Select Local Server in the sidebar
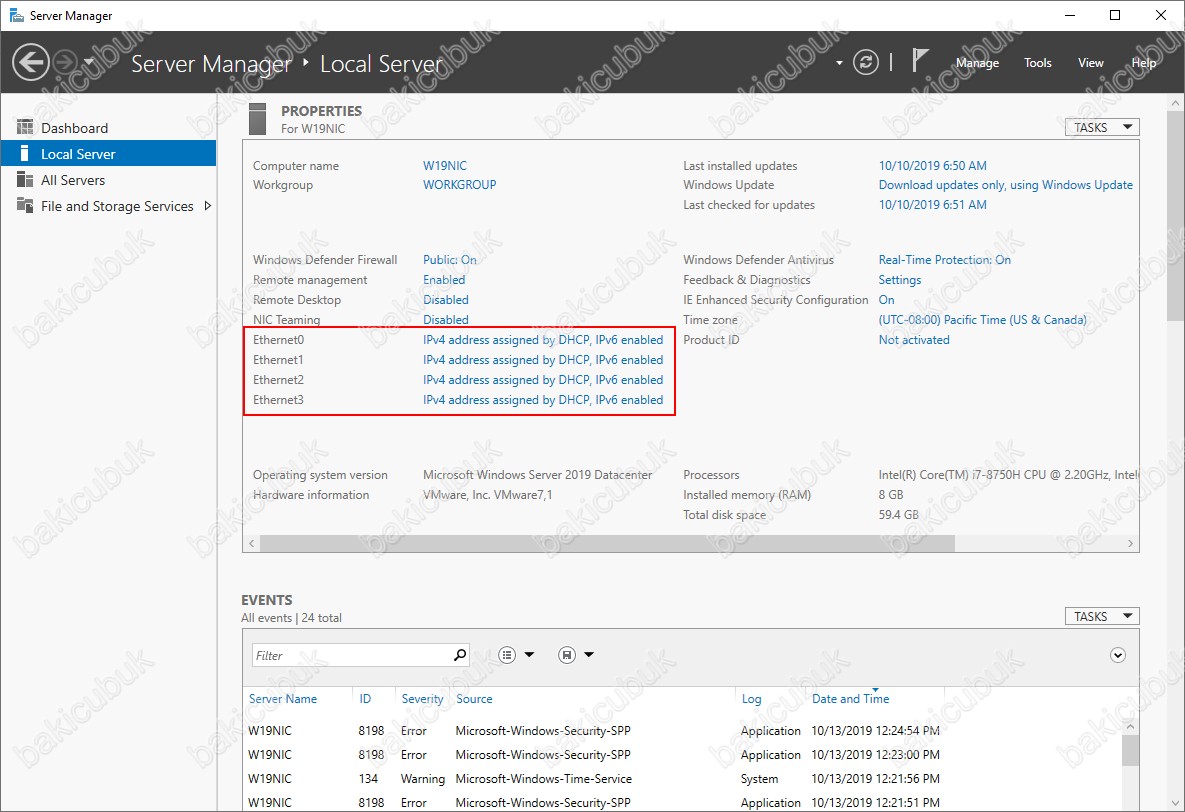1185x812 pixels. click(108, 153)
